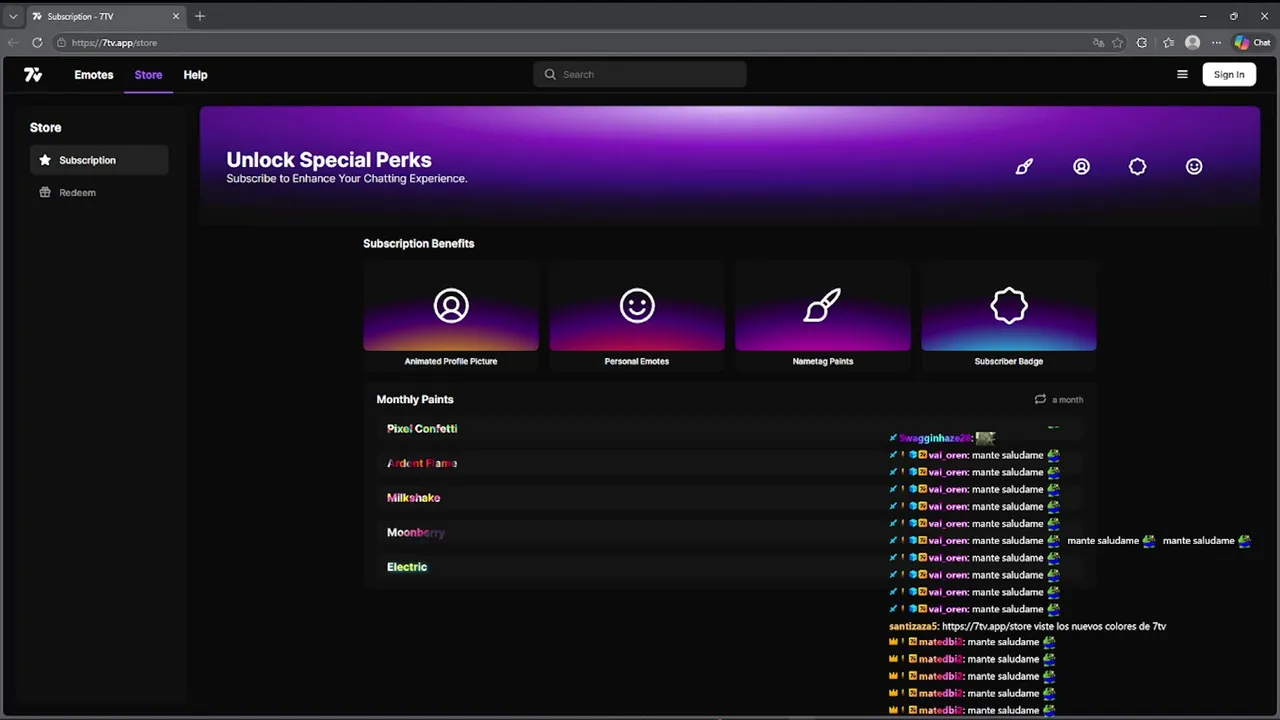
Task: Select the 'Subscription - 7TV' browser tab
Action: tap(105, 16)
